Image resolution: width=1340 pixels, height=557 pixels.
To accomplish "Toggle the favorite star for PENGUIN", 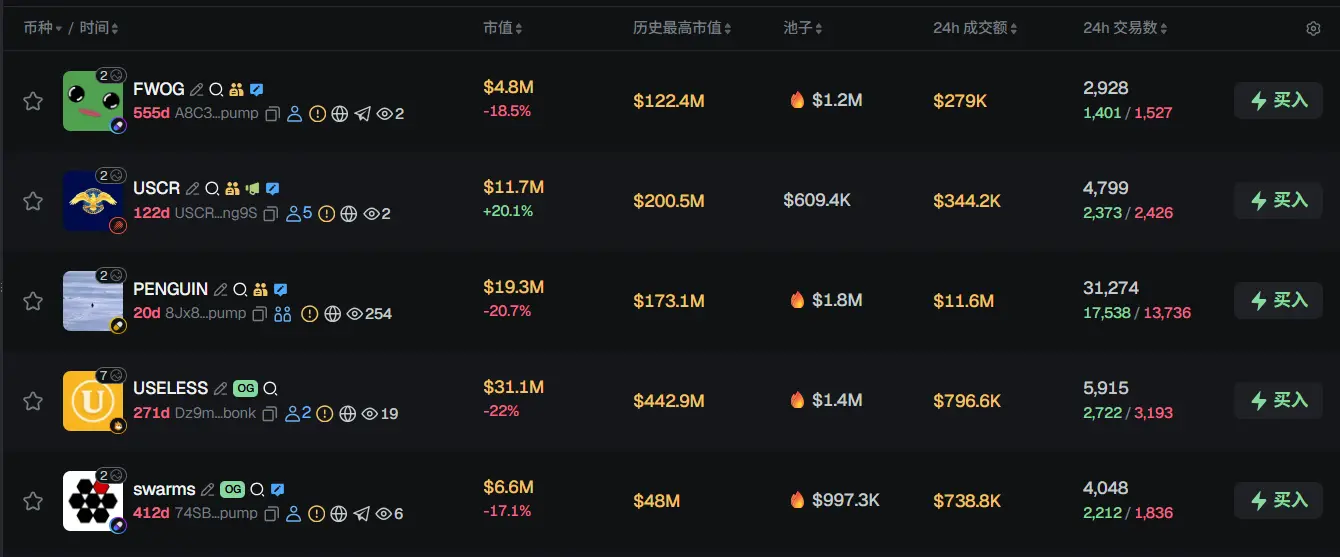I will click(x=33, y=301).
